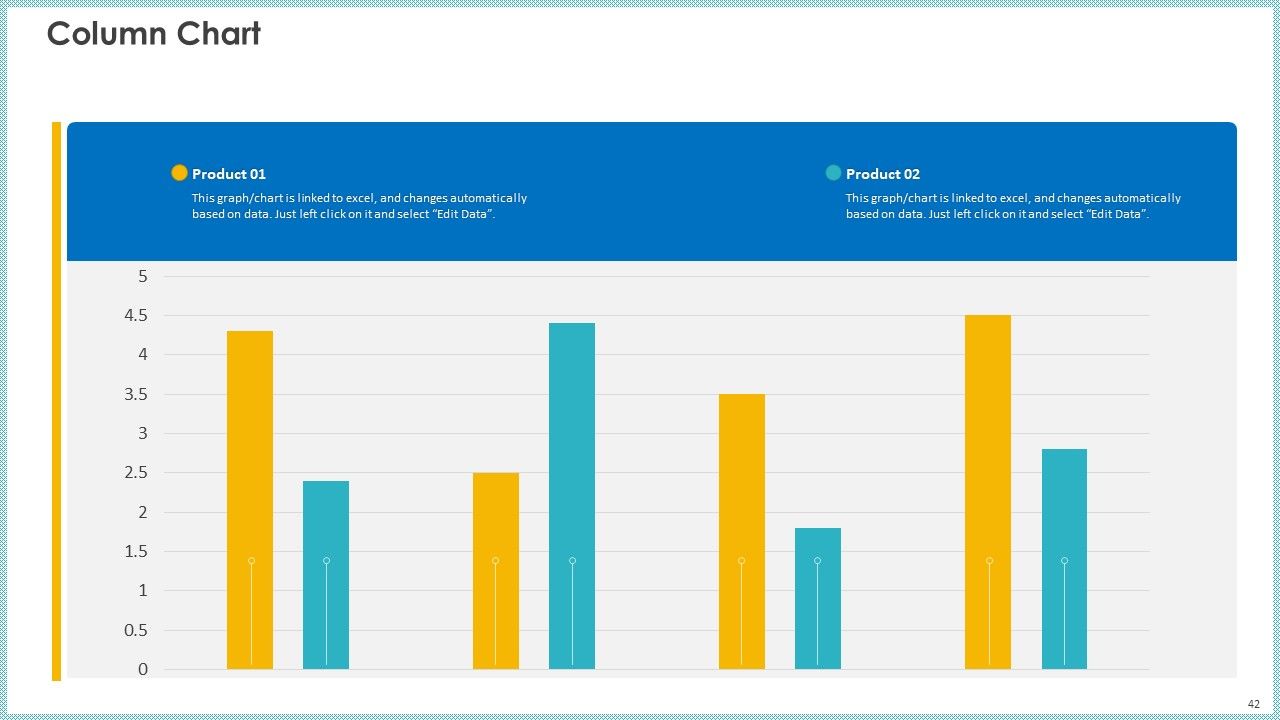The width and height of the screenshot is (1280, 720).
Task: Select the description text under Product 02
Action: pyautogui.click(x=1013, y=206)
